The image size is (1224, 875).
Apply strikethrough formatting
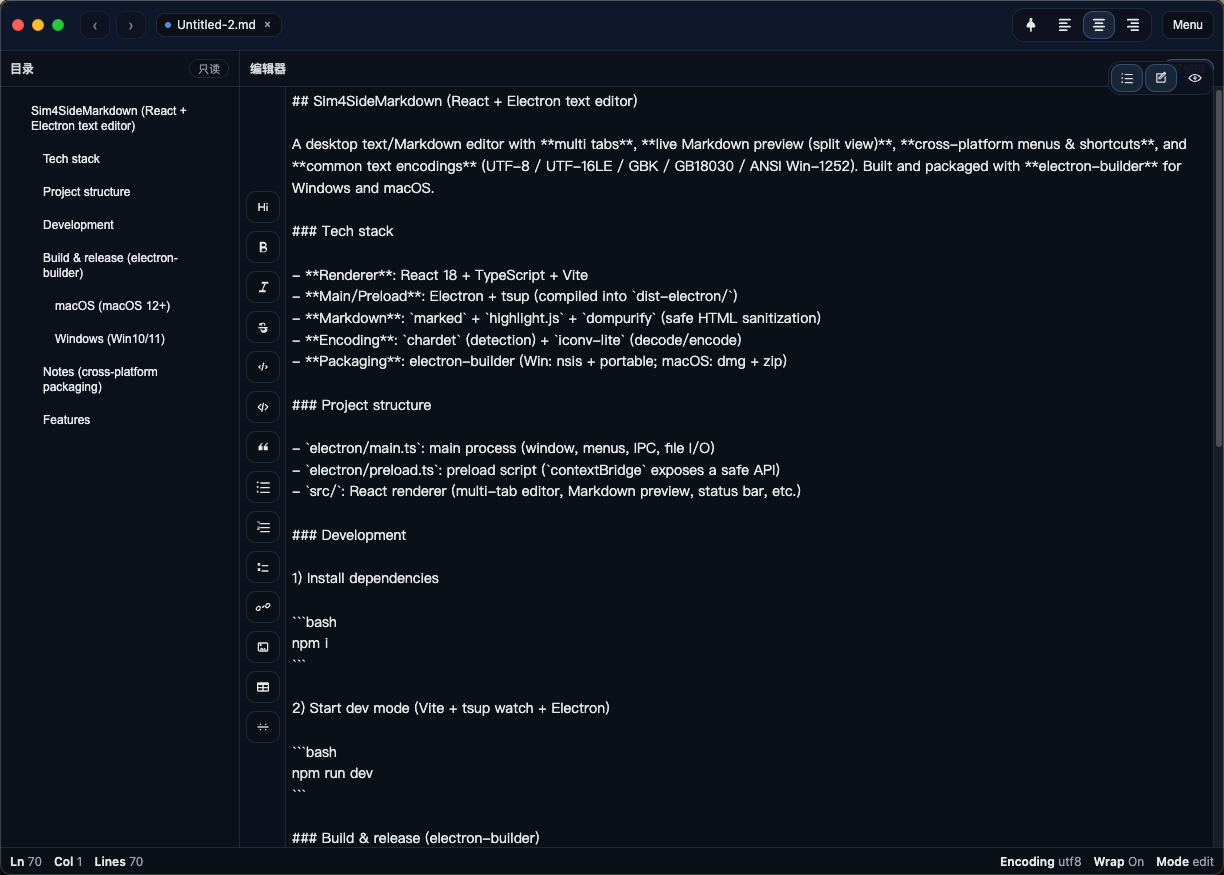263,327
